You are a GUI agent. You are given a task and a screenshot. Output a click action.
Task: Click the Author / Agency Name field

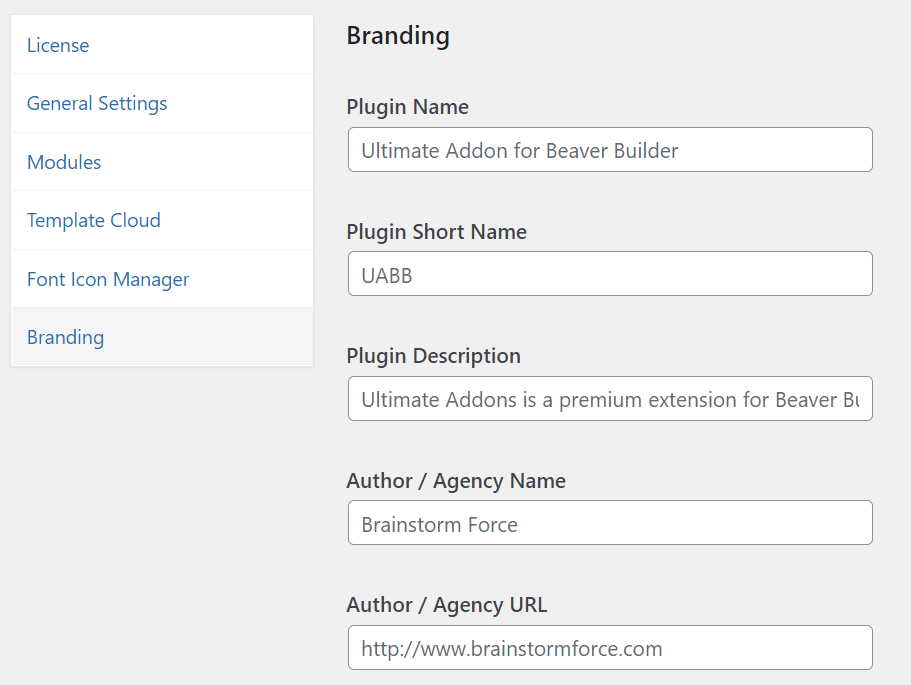(x=609, y=522)
